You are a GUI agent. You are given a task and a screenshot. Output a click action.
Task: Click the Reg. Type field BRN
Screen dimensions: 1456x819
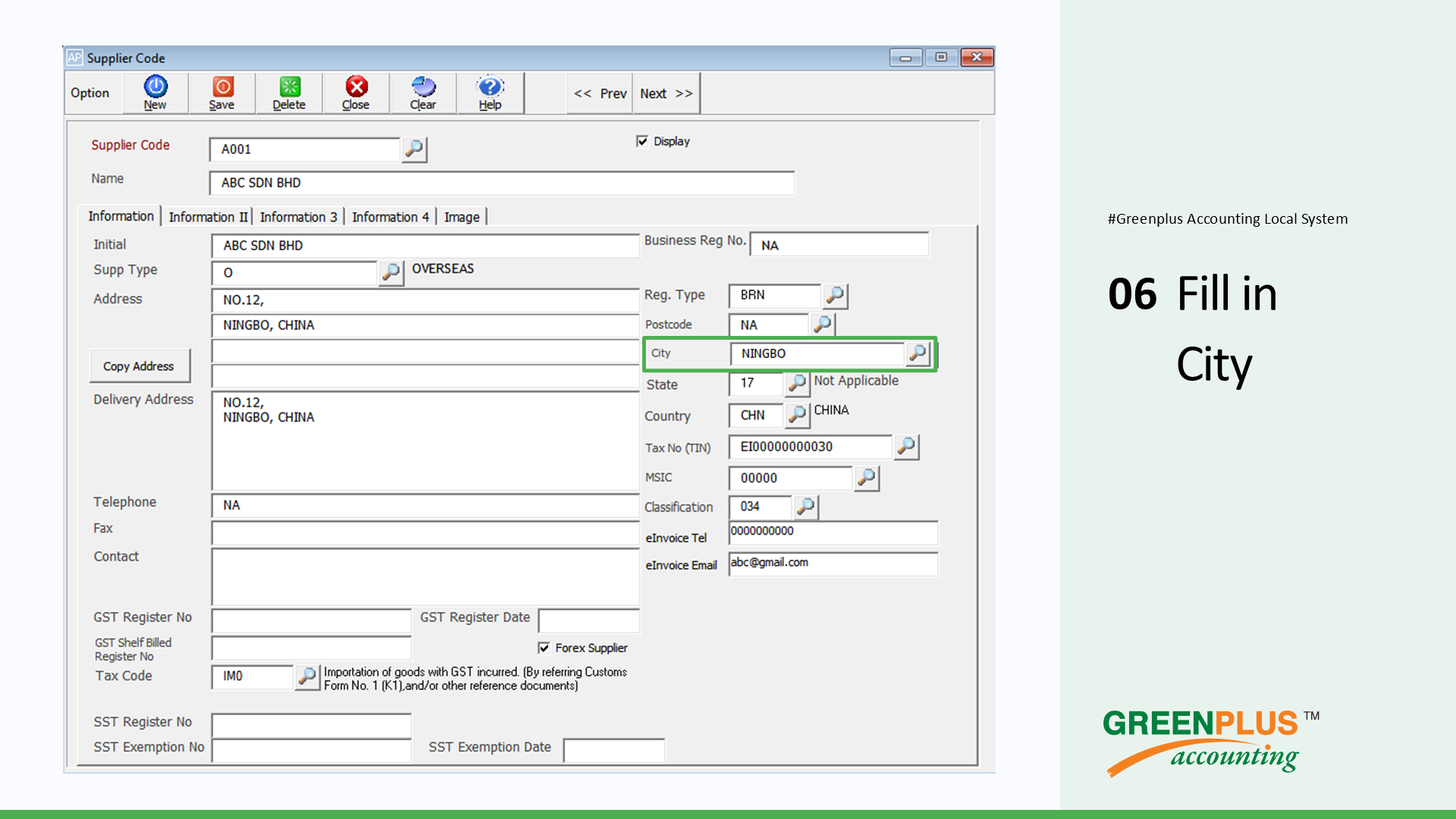click(x=775, y=296)
